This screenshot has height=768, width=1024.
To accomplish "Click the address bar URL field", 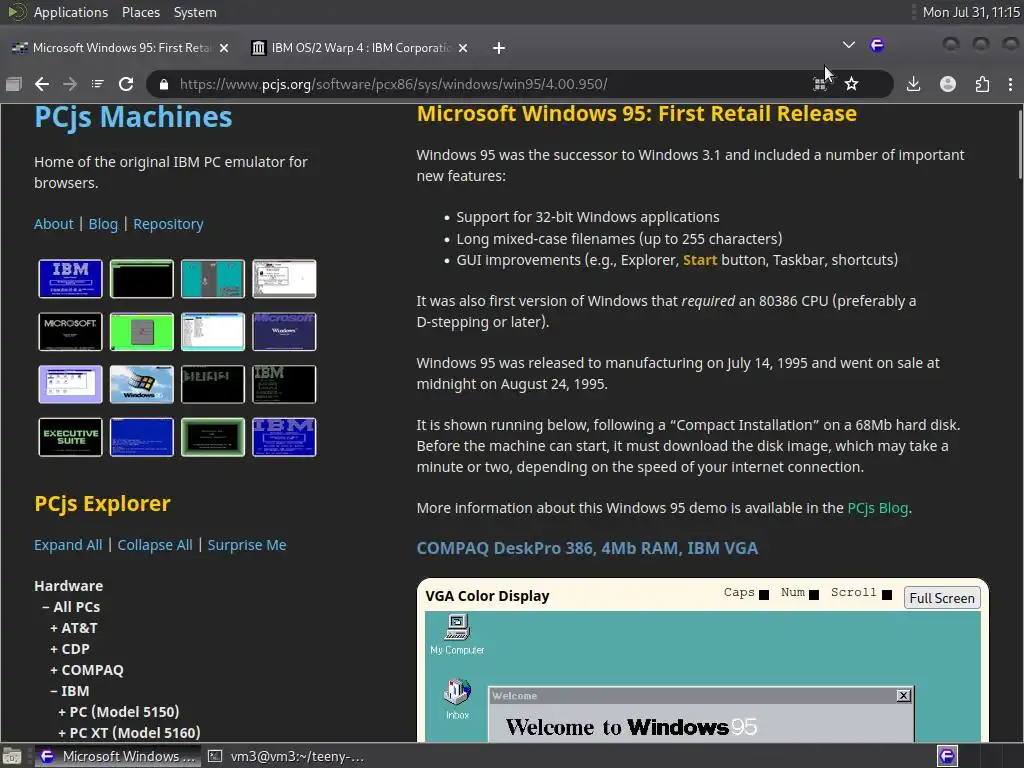I will [483, 84].
